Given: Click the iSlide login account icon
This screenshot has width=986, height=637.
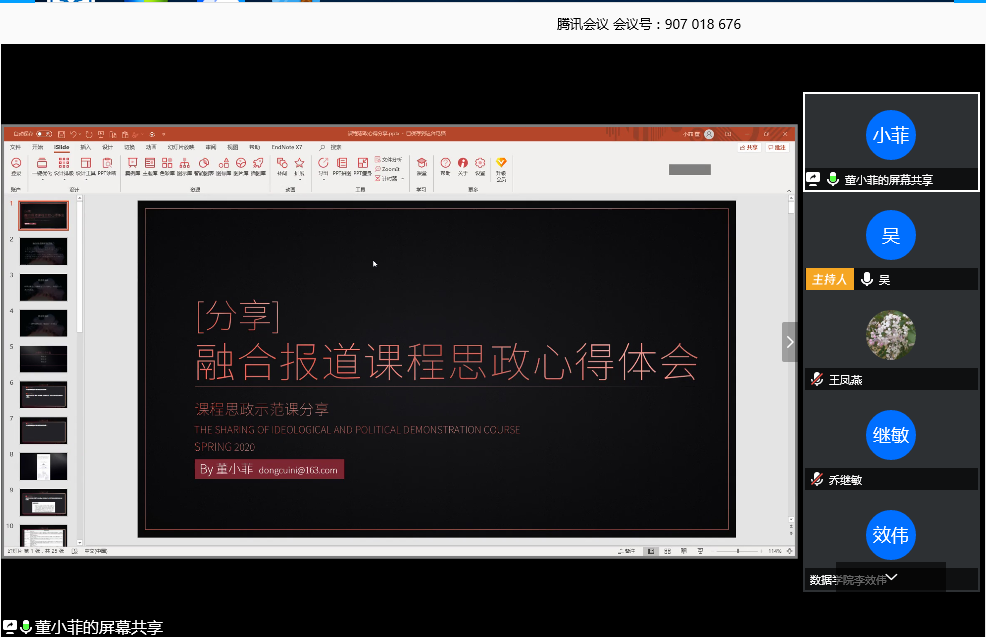Looking at the screenshot, I should [15, 163].
